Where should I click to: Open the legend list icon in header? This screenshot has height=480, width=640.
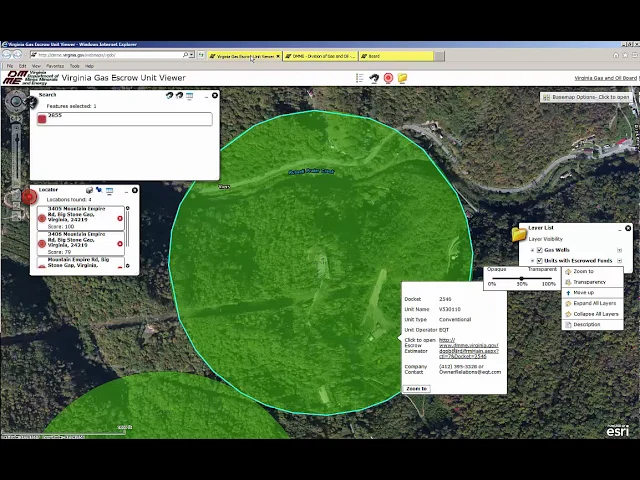[x=360, y=78]
